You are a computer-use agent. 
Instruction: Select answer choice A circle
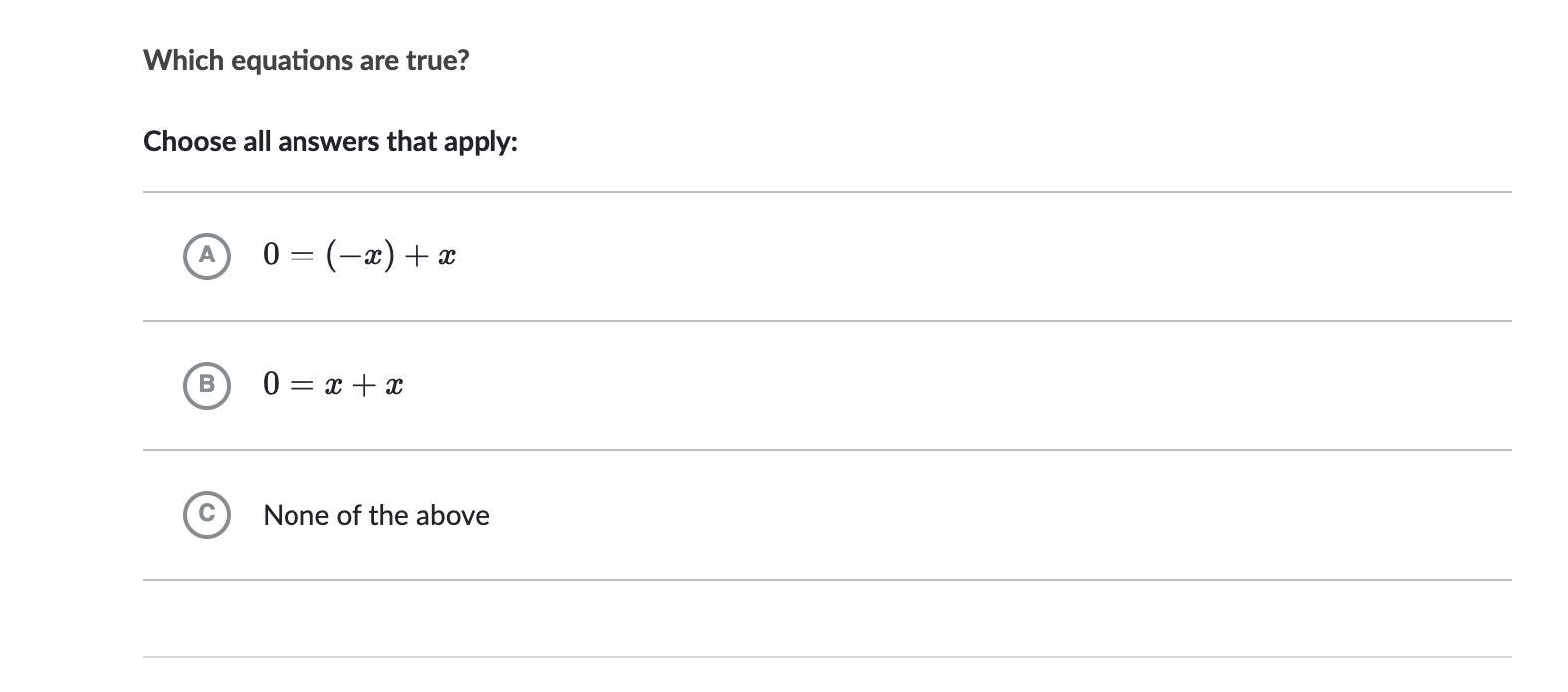207,256
